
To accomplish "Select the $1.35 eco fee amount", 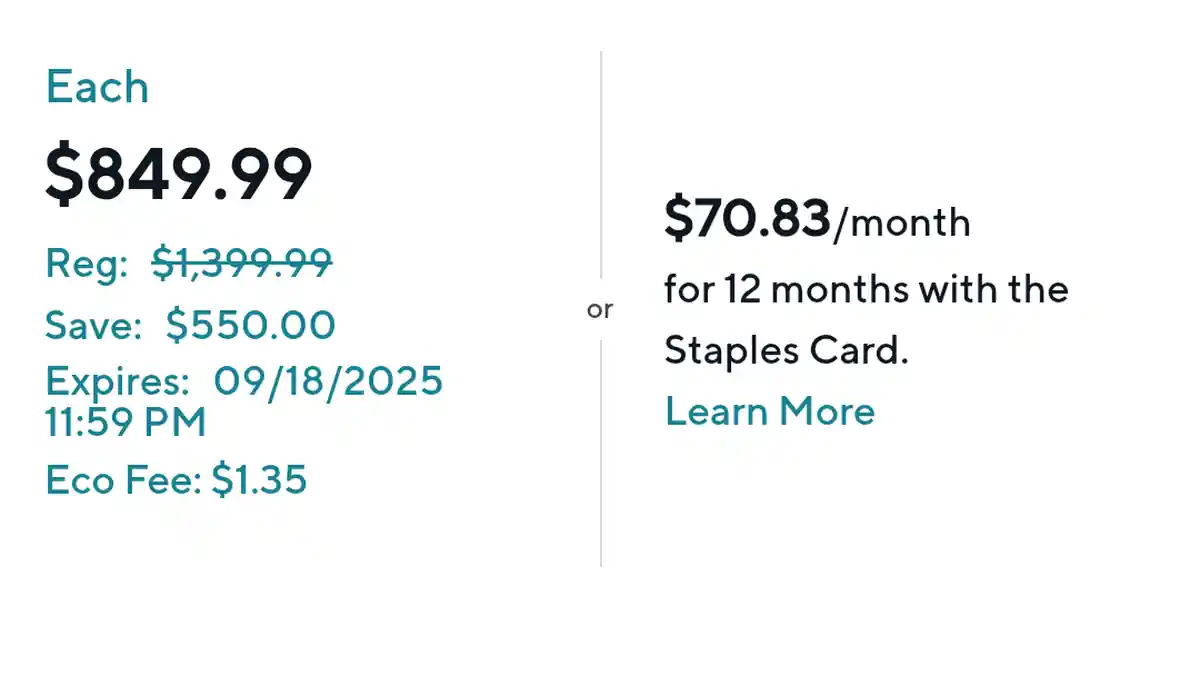I will coord(259,481).
